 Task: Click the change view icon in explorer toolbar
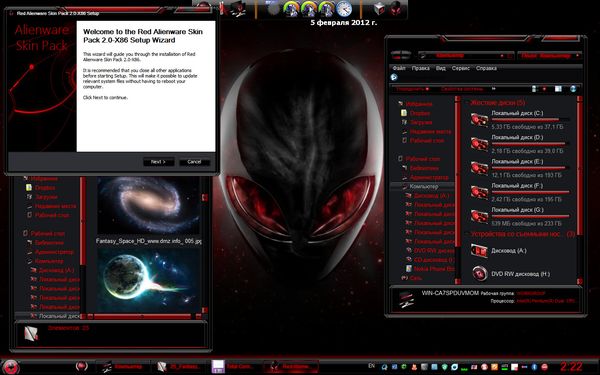(x=534, y=89)
